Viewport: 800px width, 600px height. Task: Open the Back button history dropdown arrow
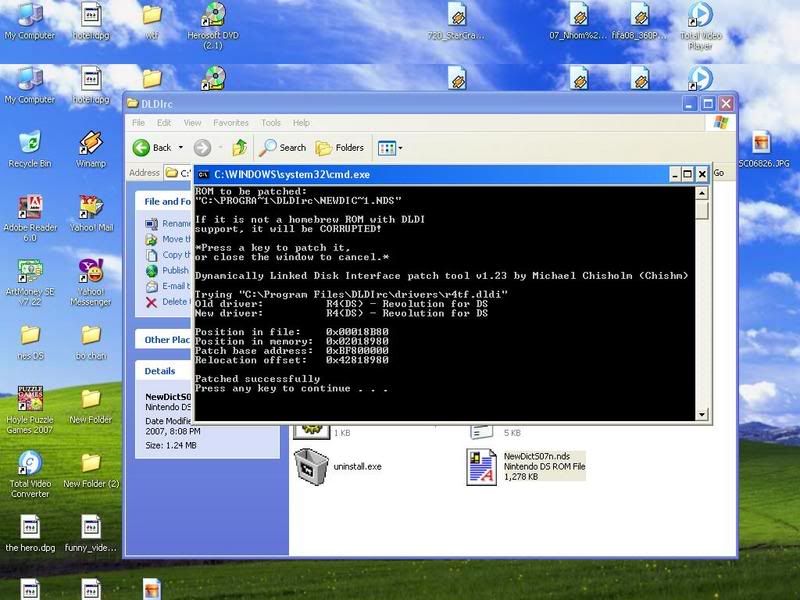click(181, 148)
